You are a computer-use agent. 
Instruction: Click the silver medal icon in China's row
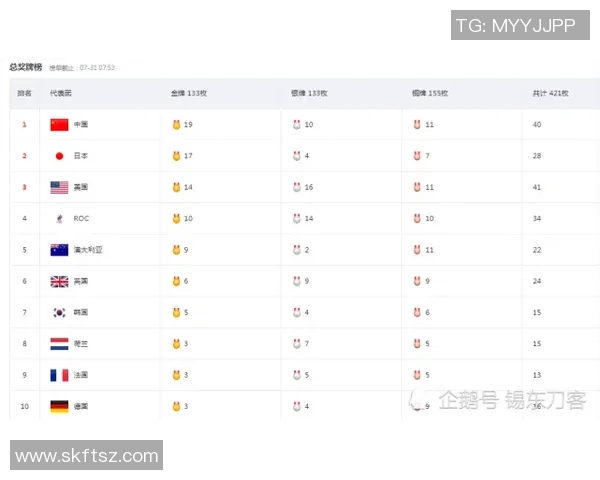coord(297,124)
